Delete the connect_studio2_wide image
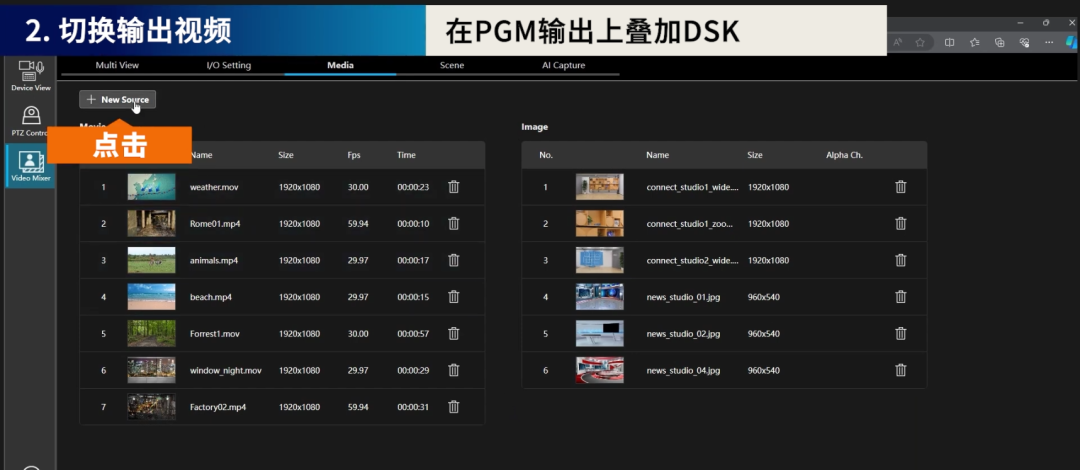Image resolution: width=1080 pixels, height=470 pixels. (x=900, y=260)
